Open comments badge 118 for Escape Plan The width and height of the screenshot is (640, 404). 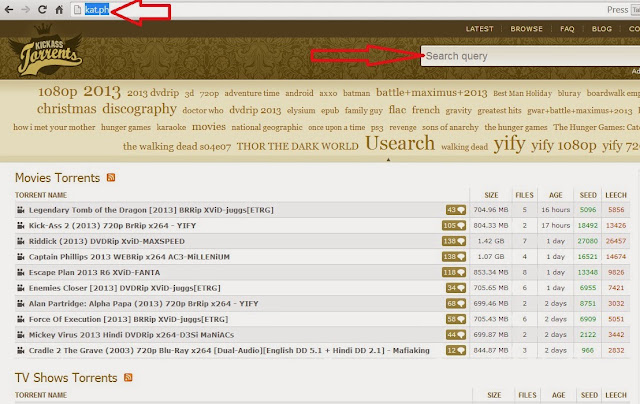[454, 272]
